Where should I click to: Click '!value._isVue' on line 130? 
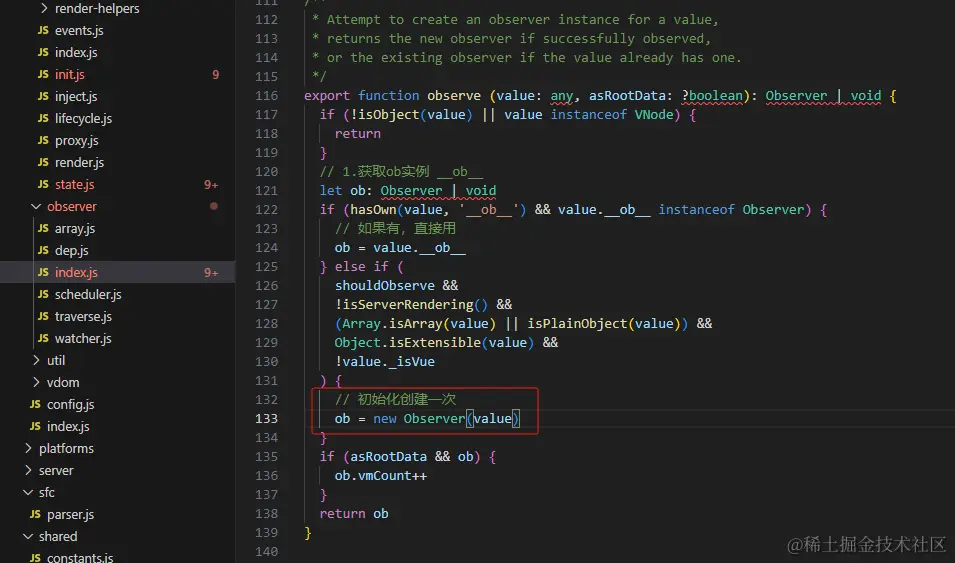pyautogui.click(x=384, y=361)
